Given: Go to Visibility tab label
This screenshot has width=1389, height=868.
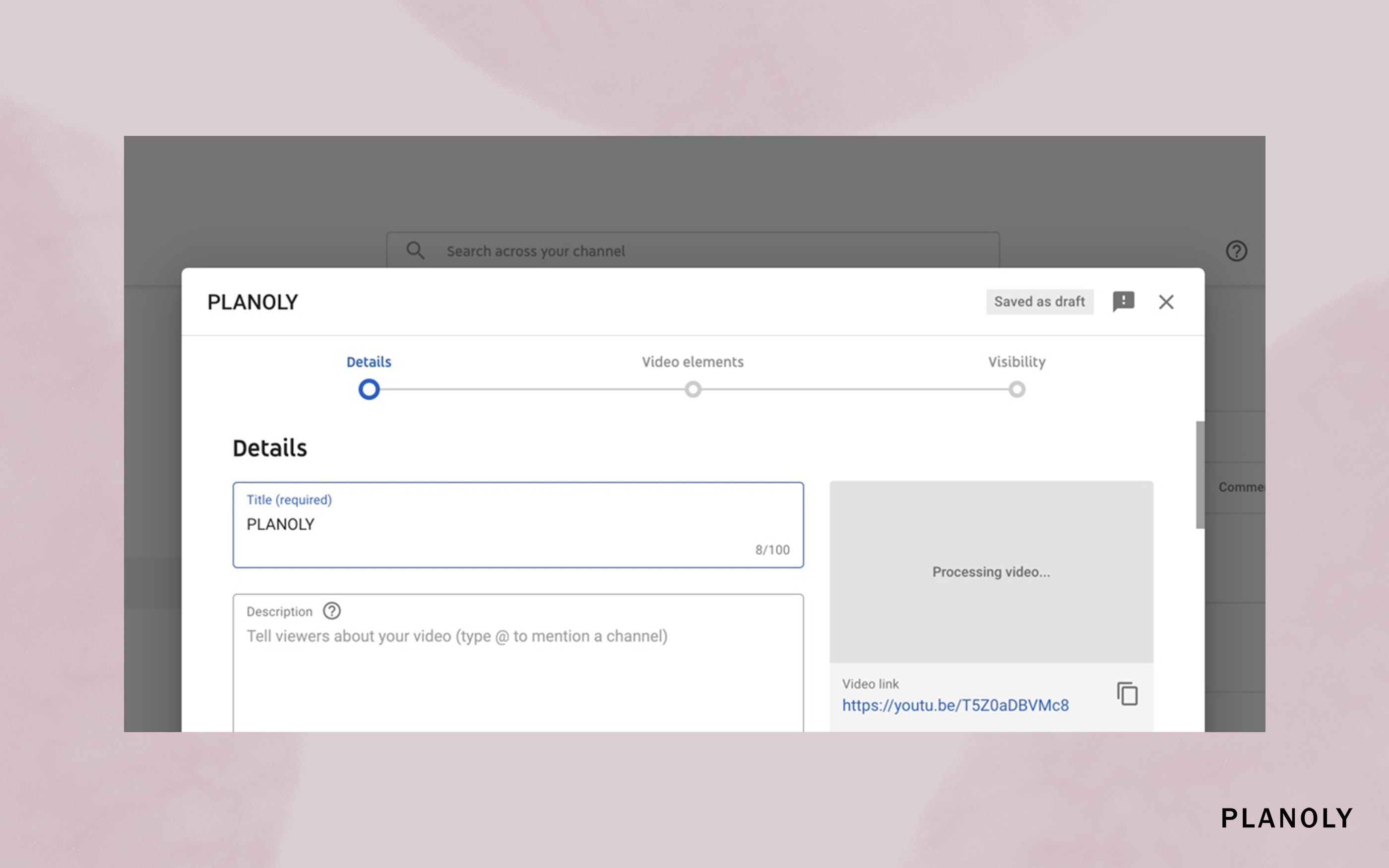Looking at the screenshot, I should [x=1016, y=362].
